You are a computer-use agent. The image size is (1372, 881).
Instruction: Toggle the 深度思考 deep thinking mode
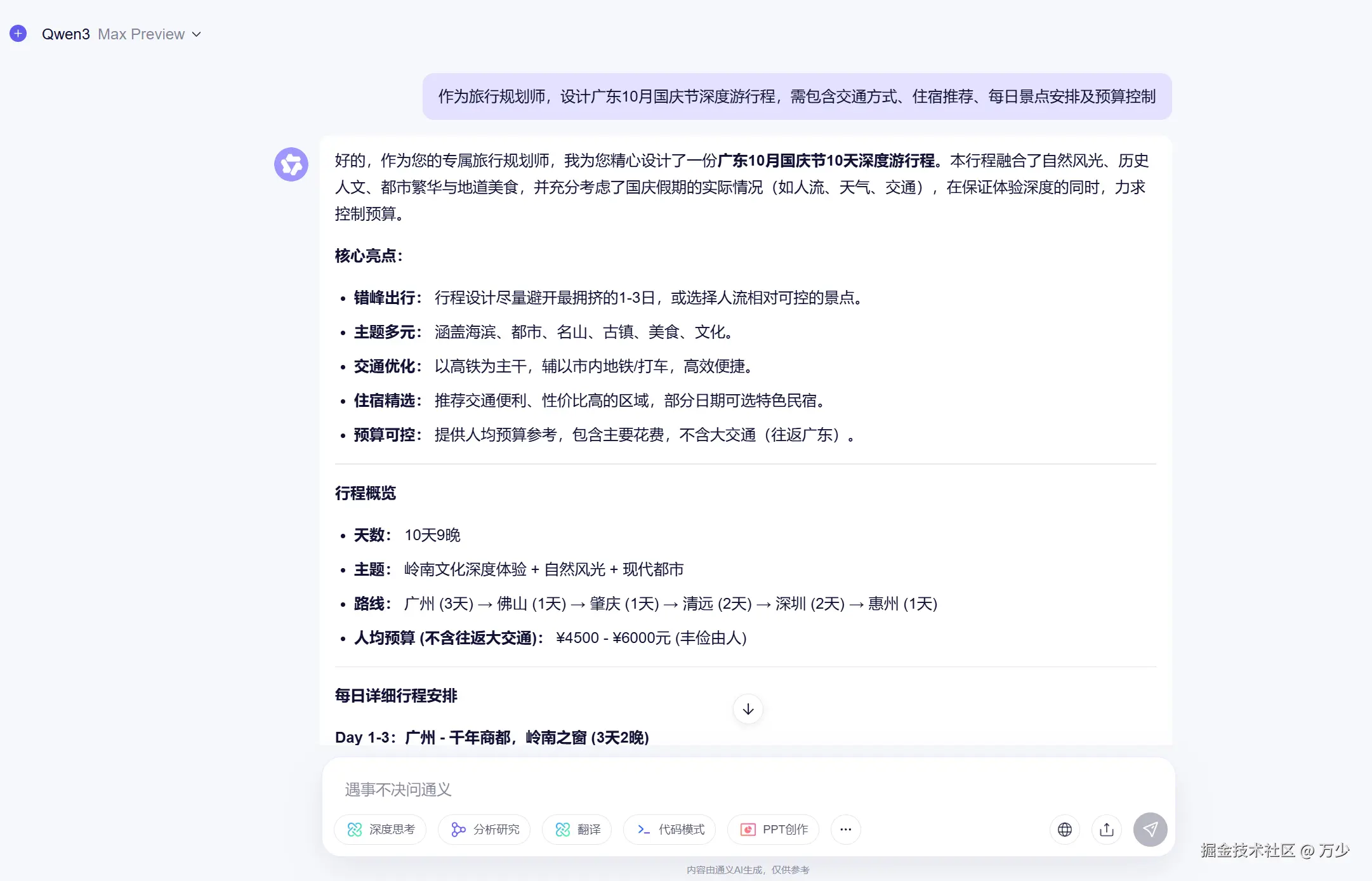[381, 829]
